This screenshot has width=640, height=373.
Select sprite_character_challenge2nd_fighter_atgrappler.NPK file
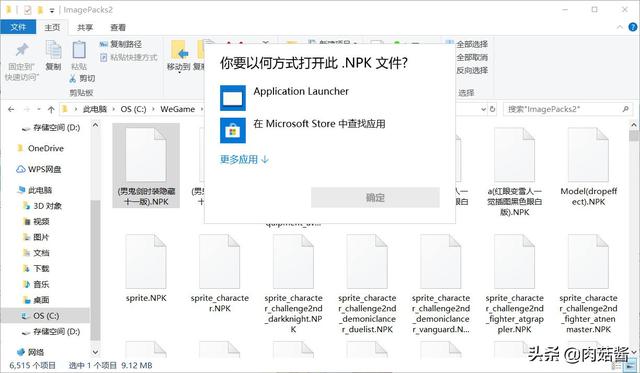click(x=514, y=283)
